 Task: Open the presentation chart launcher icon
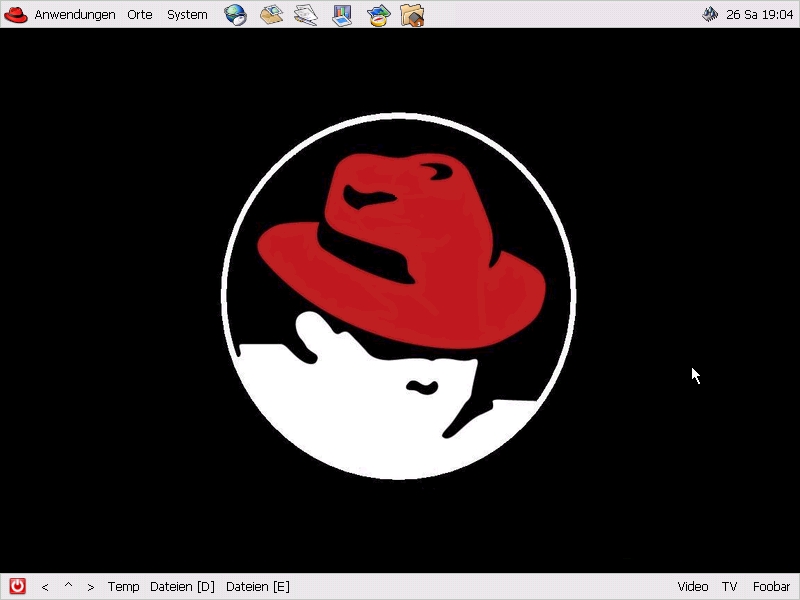pyautogui.click(x=342, y=14)
